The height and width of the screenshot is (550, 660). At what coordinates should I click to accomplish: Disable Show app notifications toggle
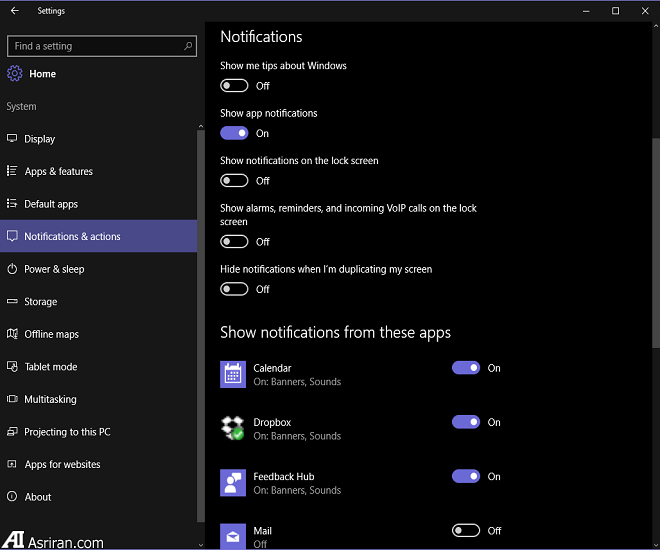pos(234,133)
